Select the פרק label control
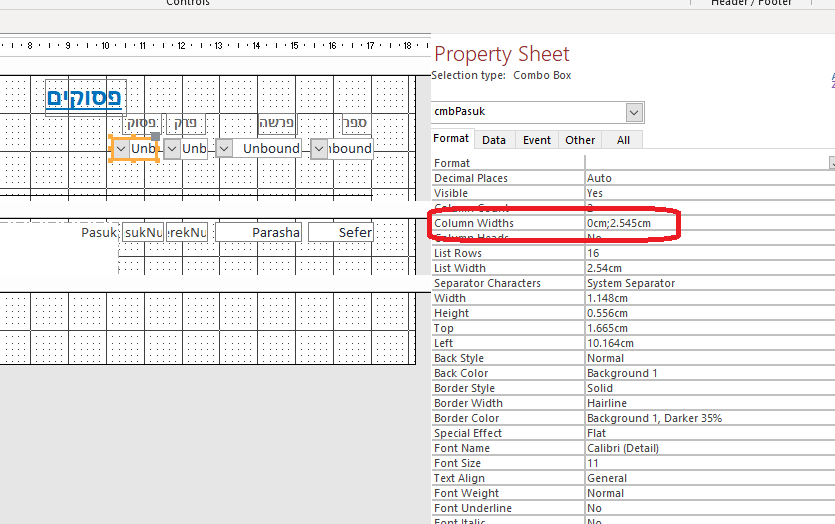This screenshot has width=835, height=524. tap(186, 123)
